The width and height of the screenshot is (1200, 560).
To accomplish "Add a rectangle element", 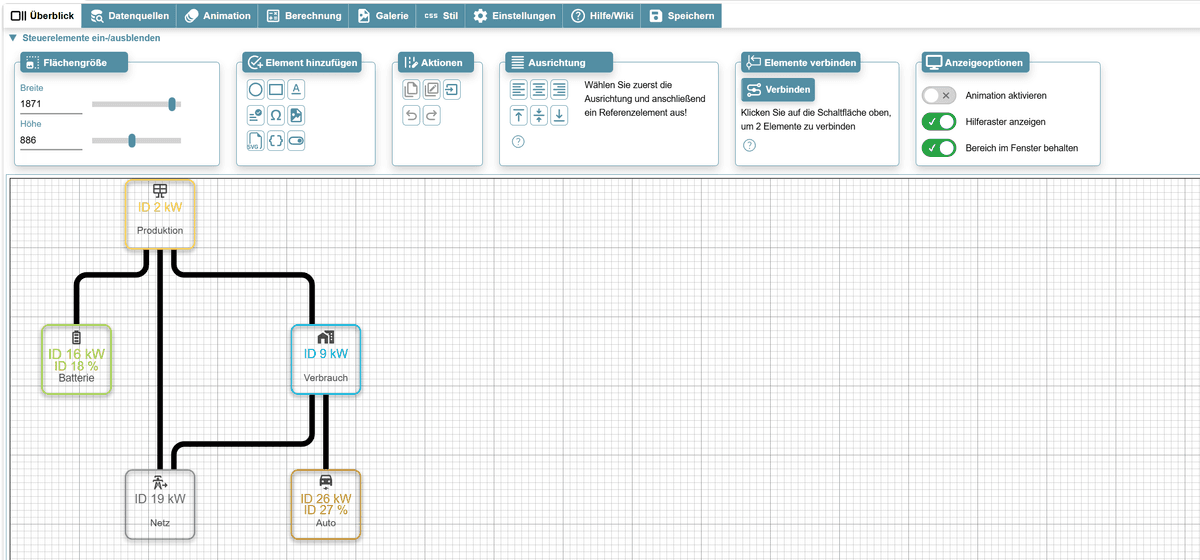I will coord(276,89).
